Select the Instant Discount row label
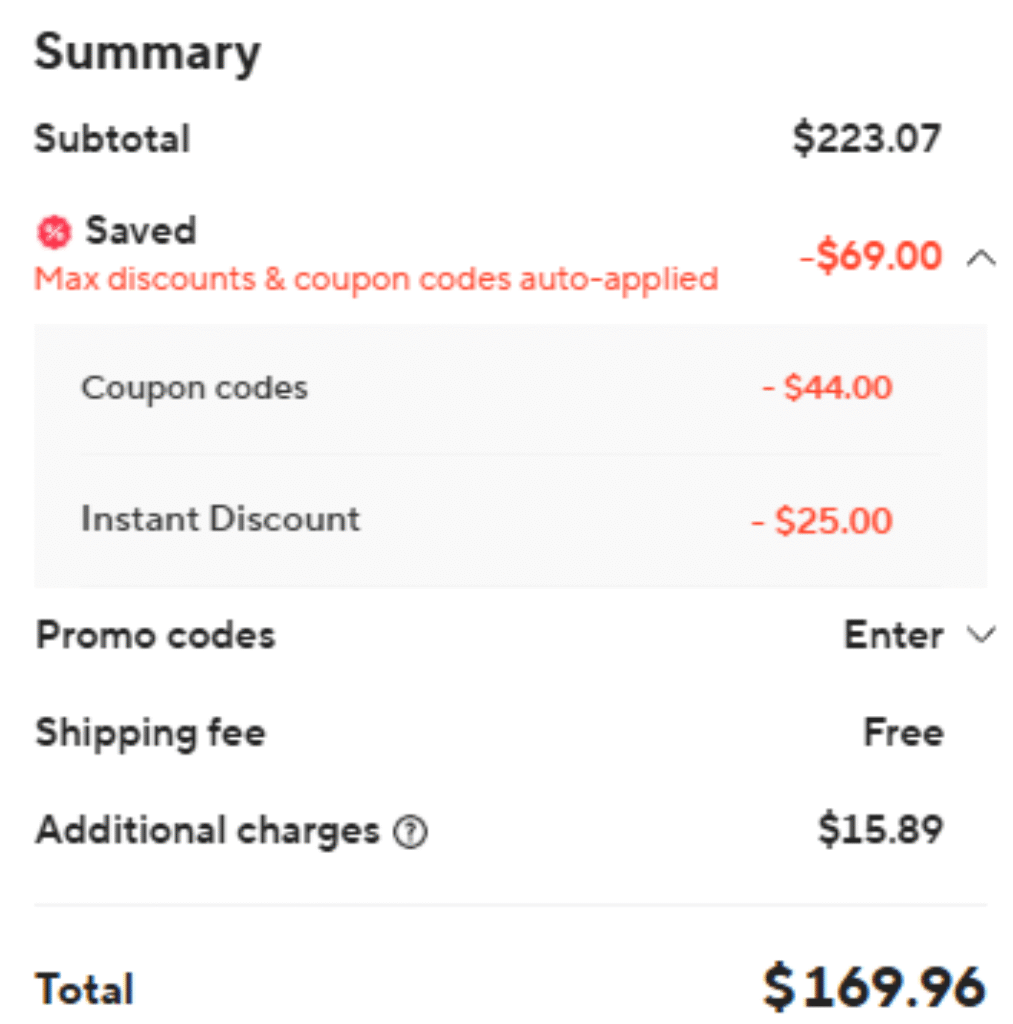Image resolution: width=1013 pixels, height=1024 pixels. tap(220, 519)
